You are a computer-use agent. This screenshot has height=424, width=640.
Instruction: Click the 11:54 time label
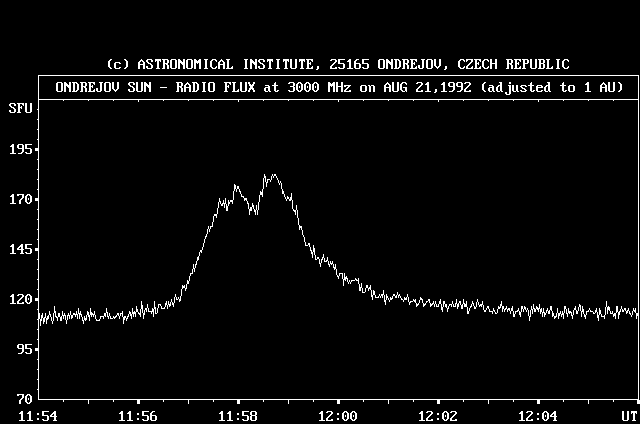click(38, 414)
